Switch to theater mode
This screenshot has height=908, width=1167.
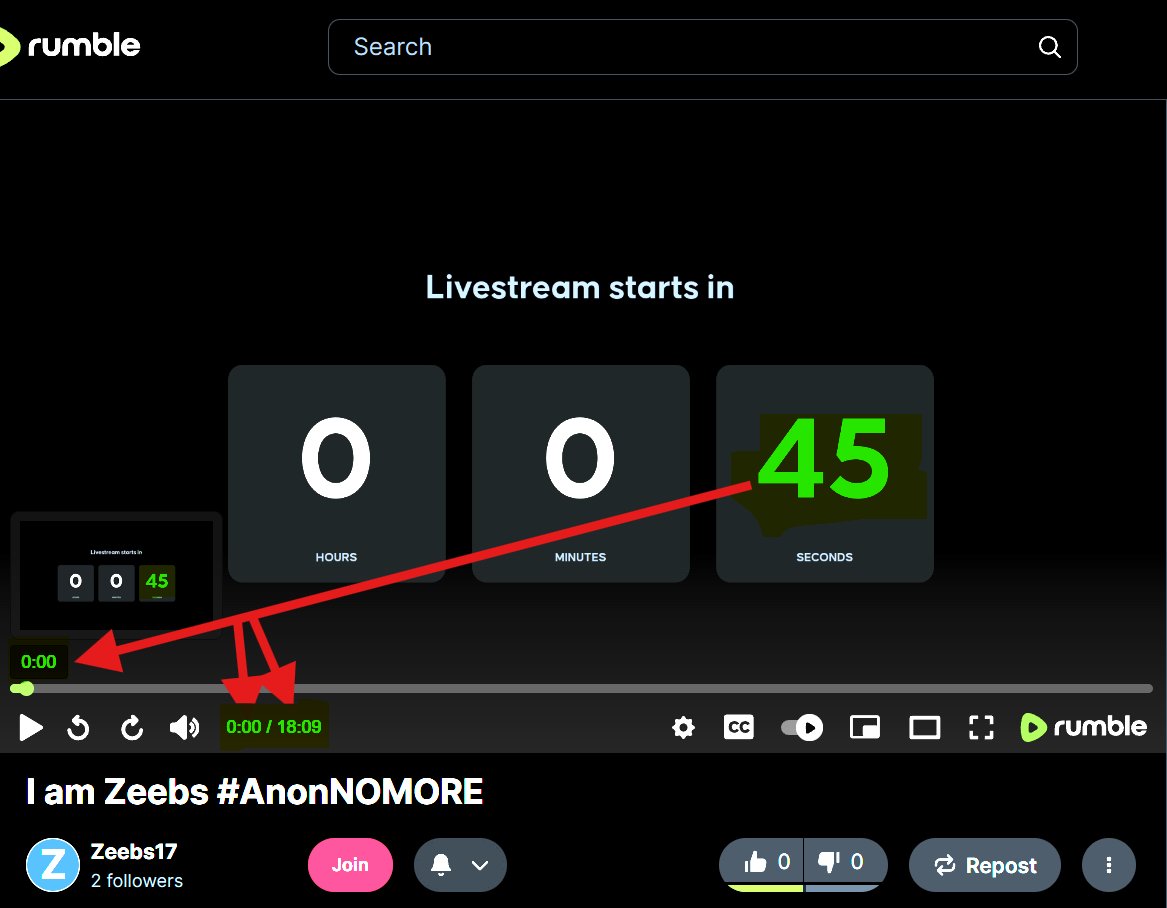pyautogui.click(x=924, y=727)
